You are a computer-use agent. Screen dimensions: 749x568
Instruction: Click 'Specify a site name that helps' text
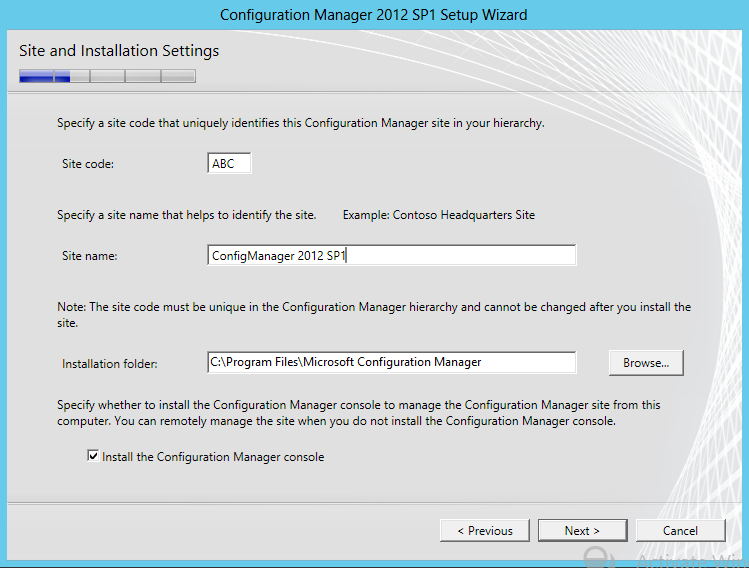click(187, 215)
